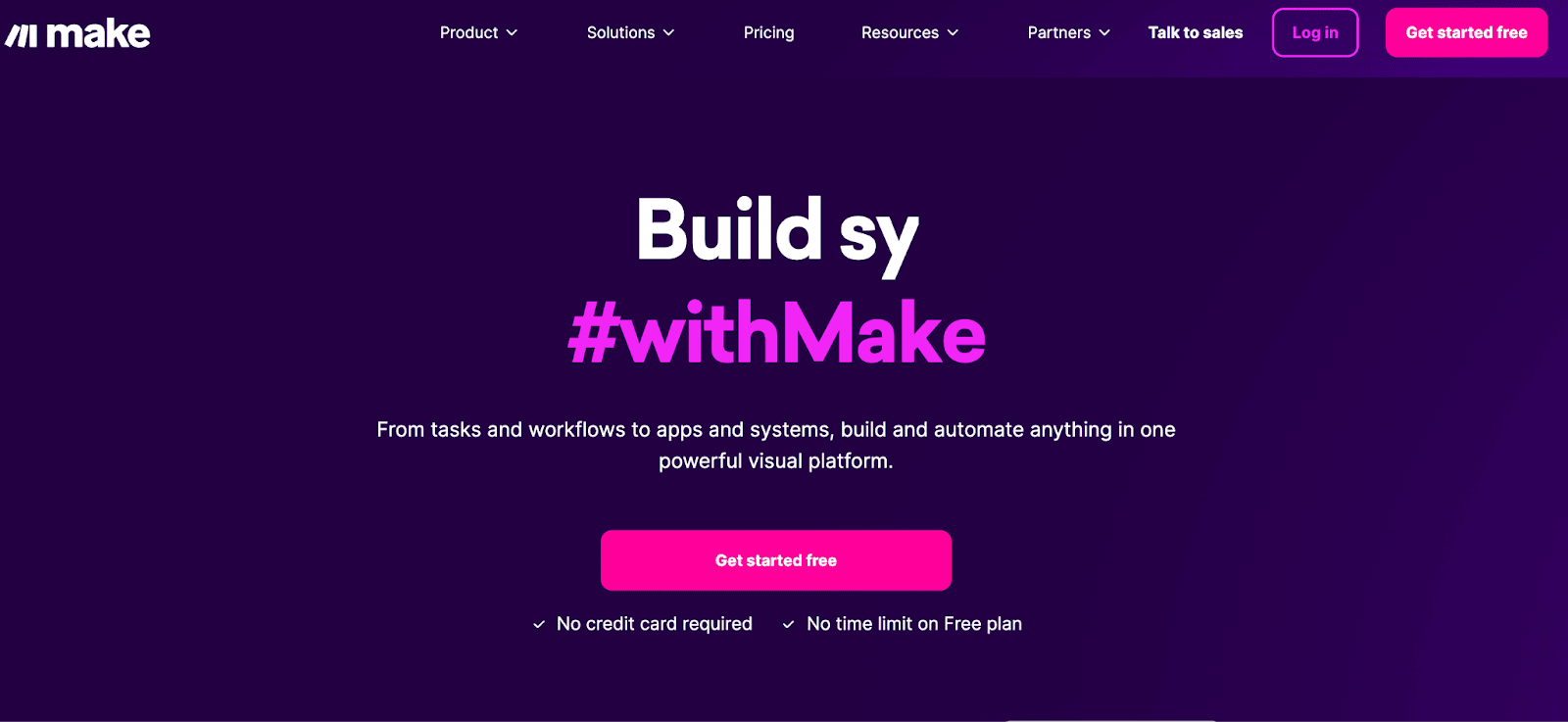Viewport: 1568px width, 722px height.
Task: Click the Make logo icon
Action: point(22,36)
